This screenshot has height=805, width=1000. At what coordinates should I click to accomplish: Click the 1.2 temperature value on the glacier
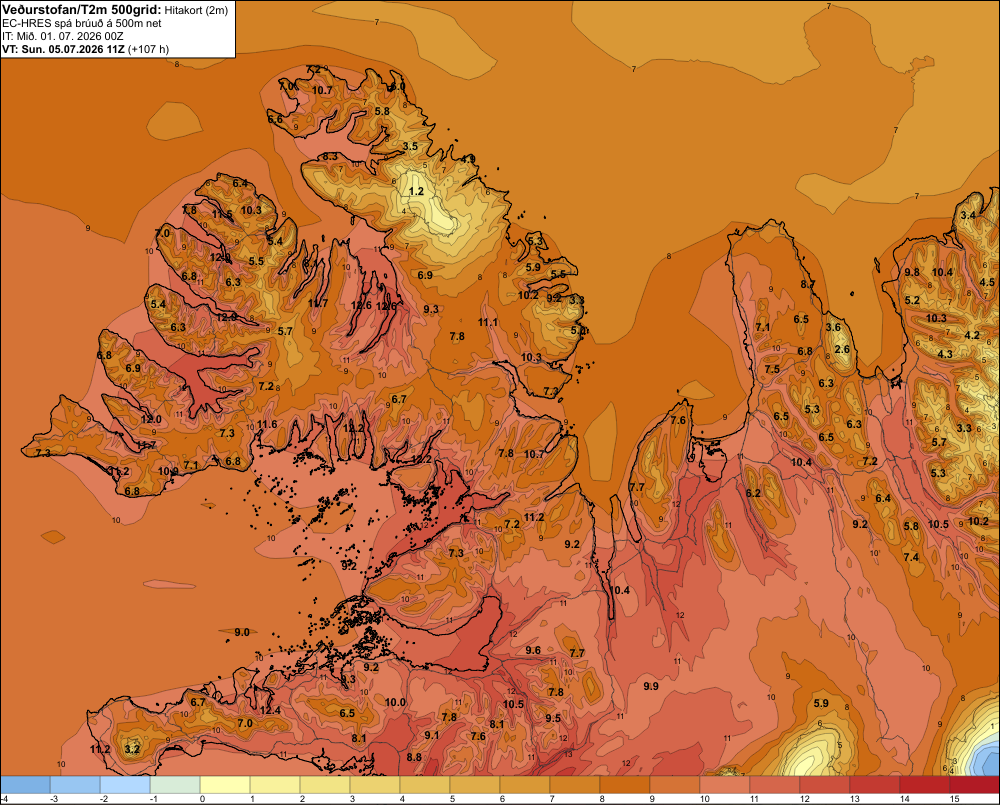click(x=416, y=191)
